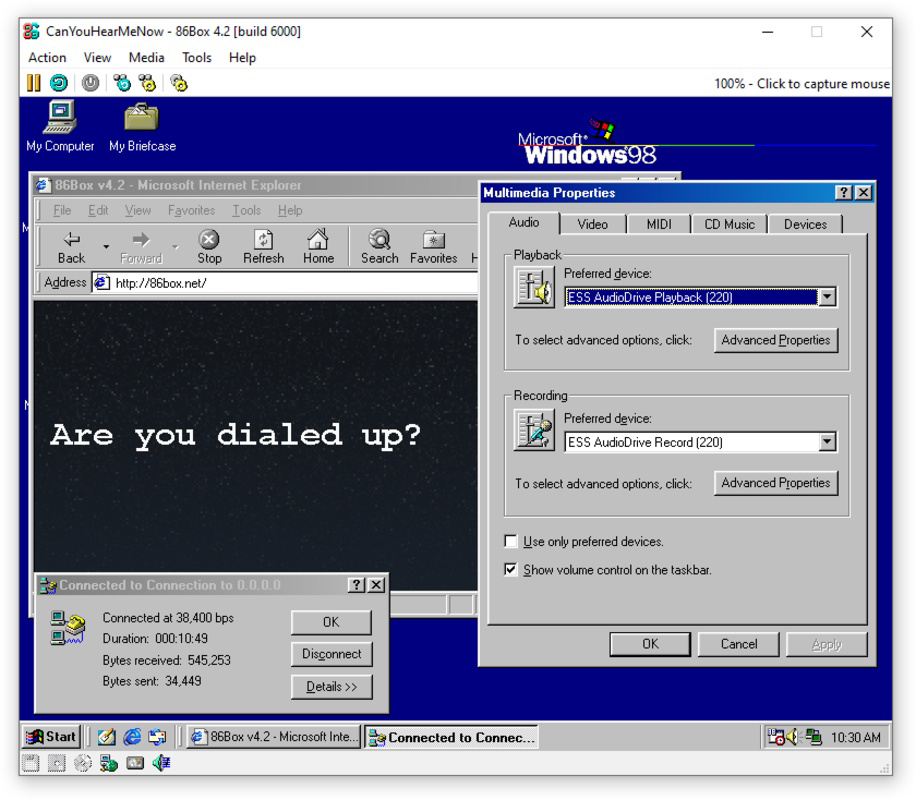Launch Internet Explorer from quick launch
Viewport: 916px width, 800px height.
click(x=132, y=737)
